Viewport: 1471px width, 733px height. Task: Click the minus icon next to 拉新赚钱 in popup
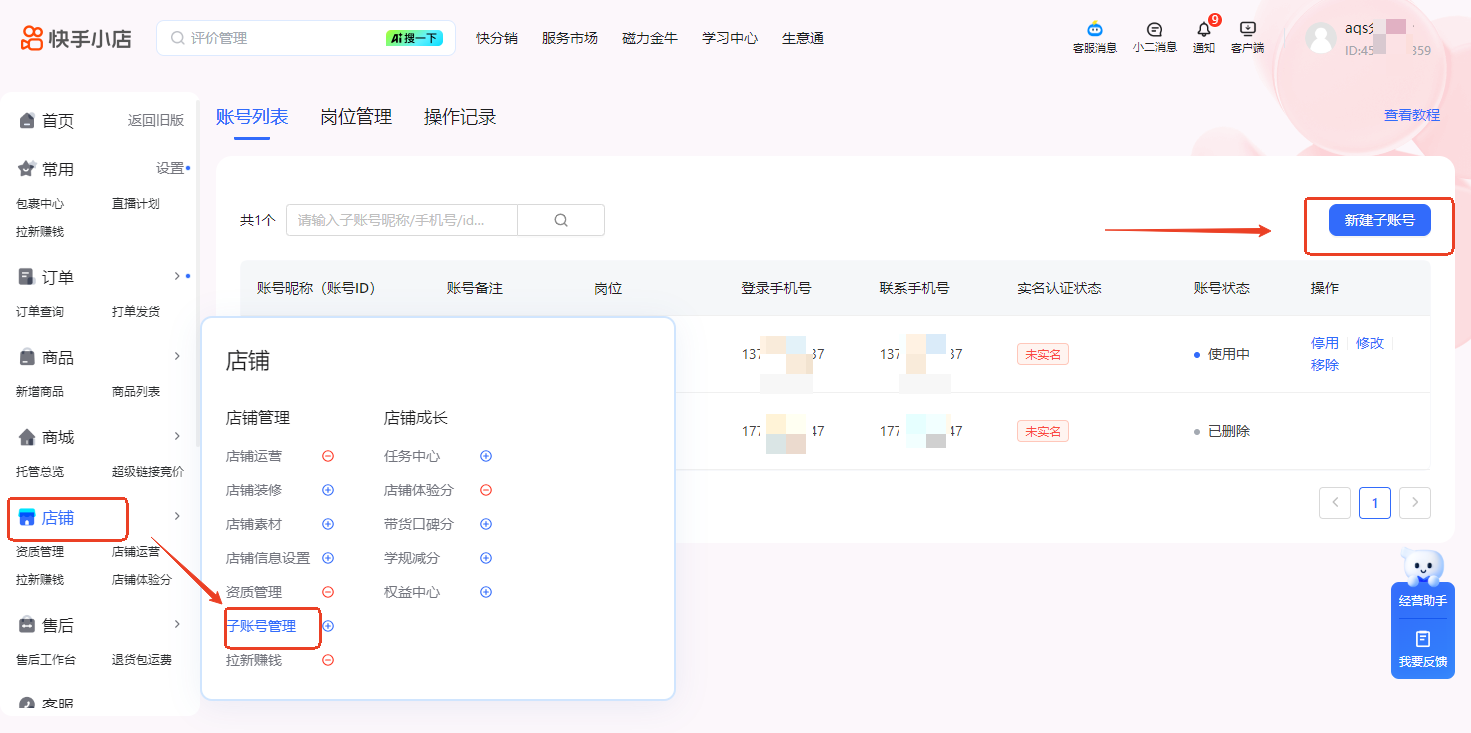tap(328, 660)
